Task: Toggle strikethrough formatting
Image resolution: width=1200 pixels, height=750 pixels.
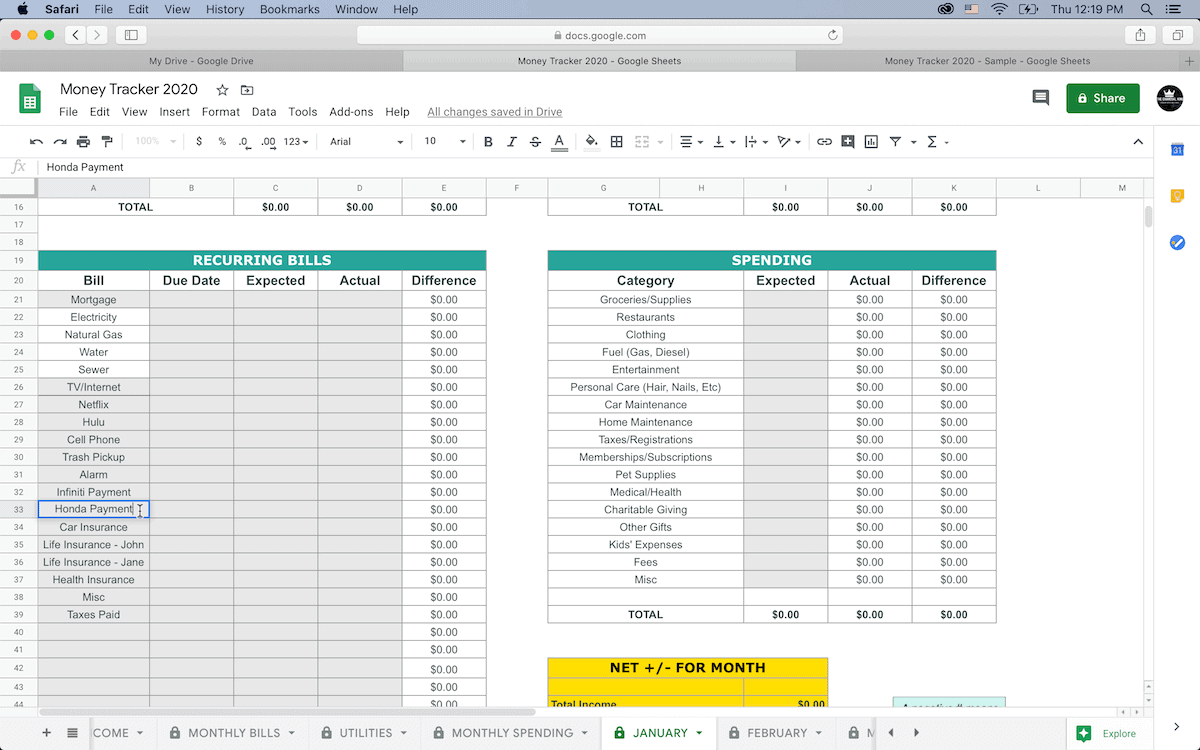Action: (536, 142)
